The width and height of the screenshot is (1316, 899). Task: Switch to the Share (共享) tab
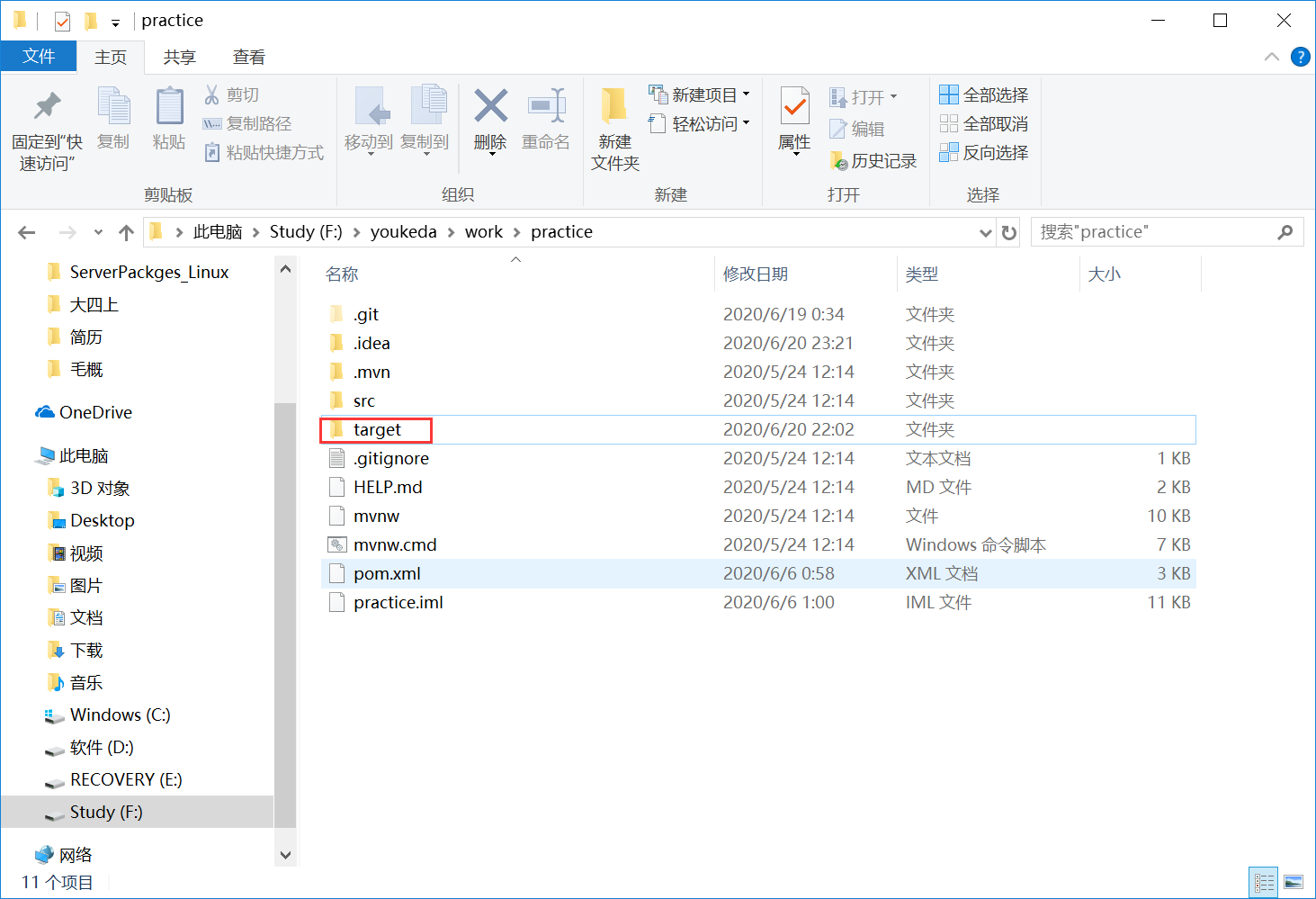[179, 57]
